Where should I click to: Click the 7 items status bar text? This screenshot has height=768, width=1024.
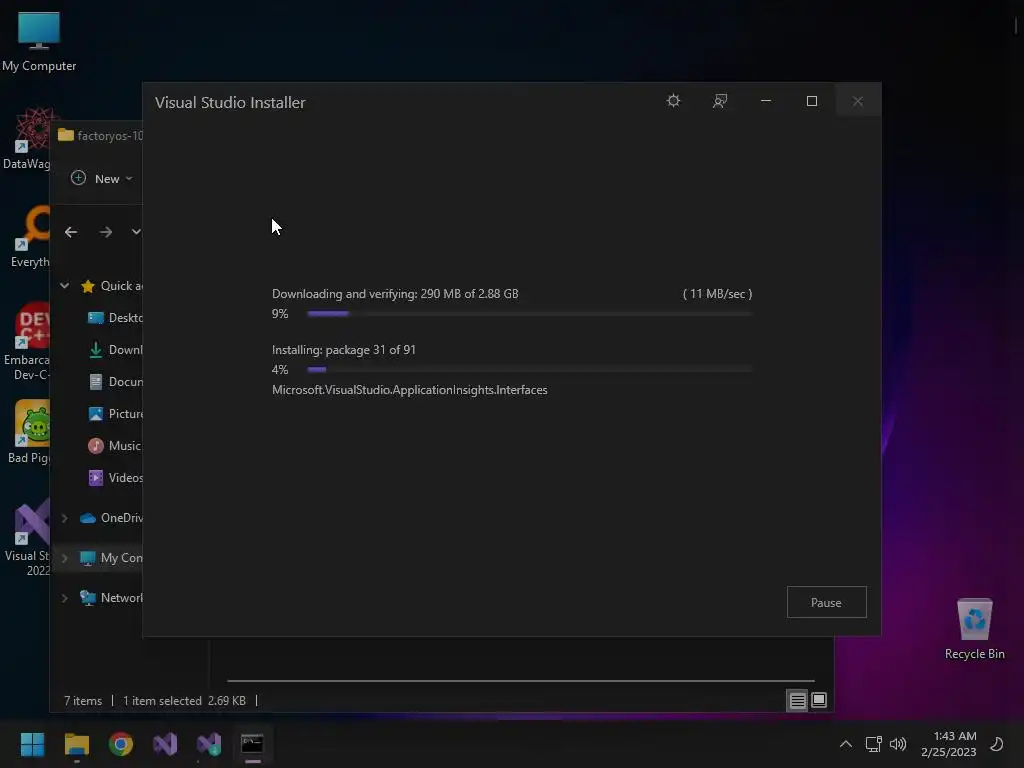click(83, 701)
